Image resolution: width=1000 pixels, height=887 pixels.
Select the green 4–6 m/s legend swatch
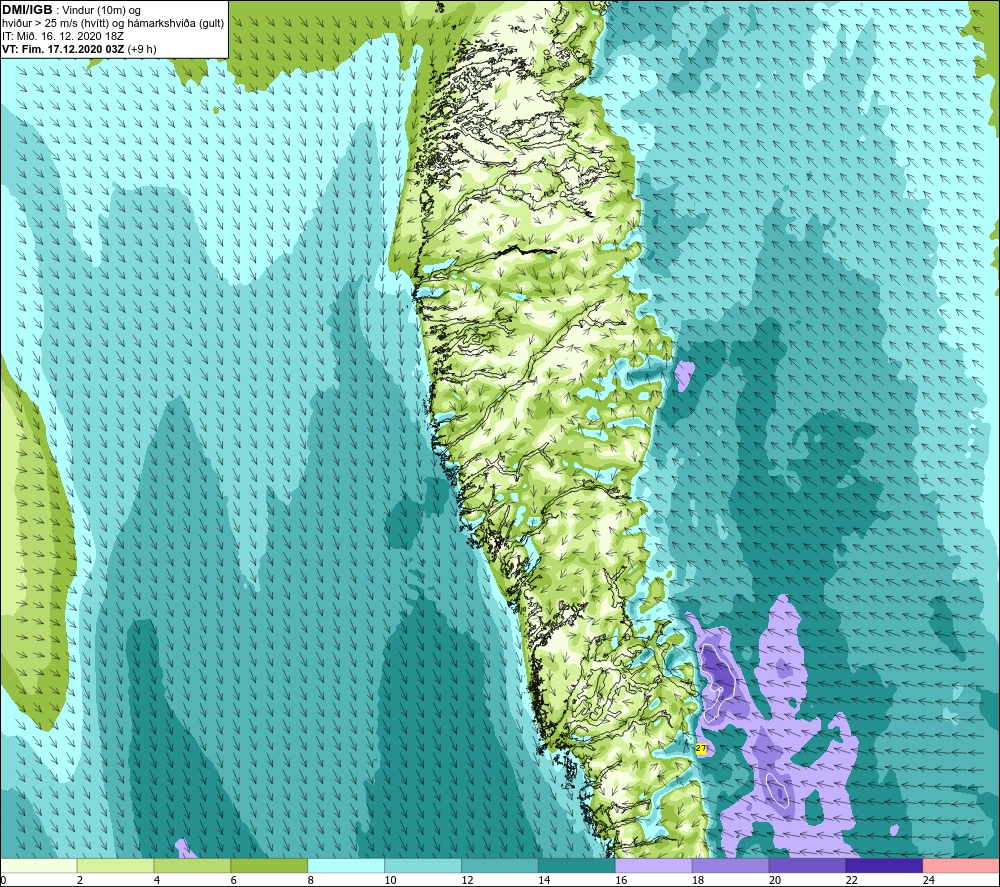pos(192,865)
